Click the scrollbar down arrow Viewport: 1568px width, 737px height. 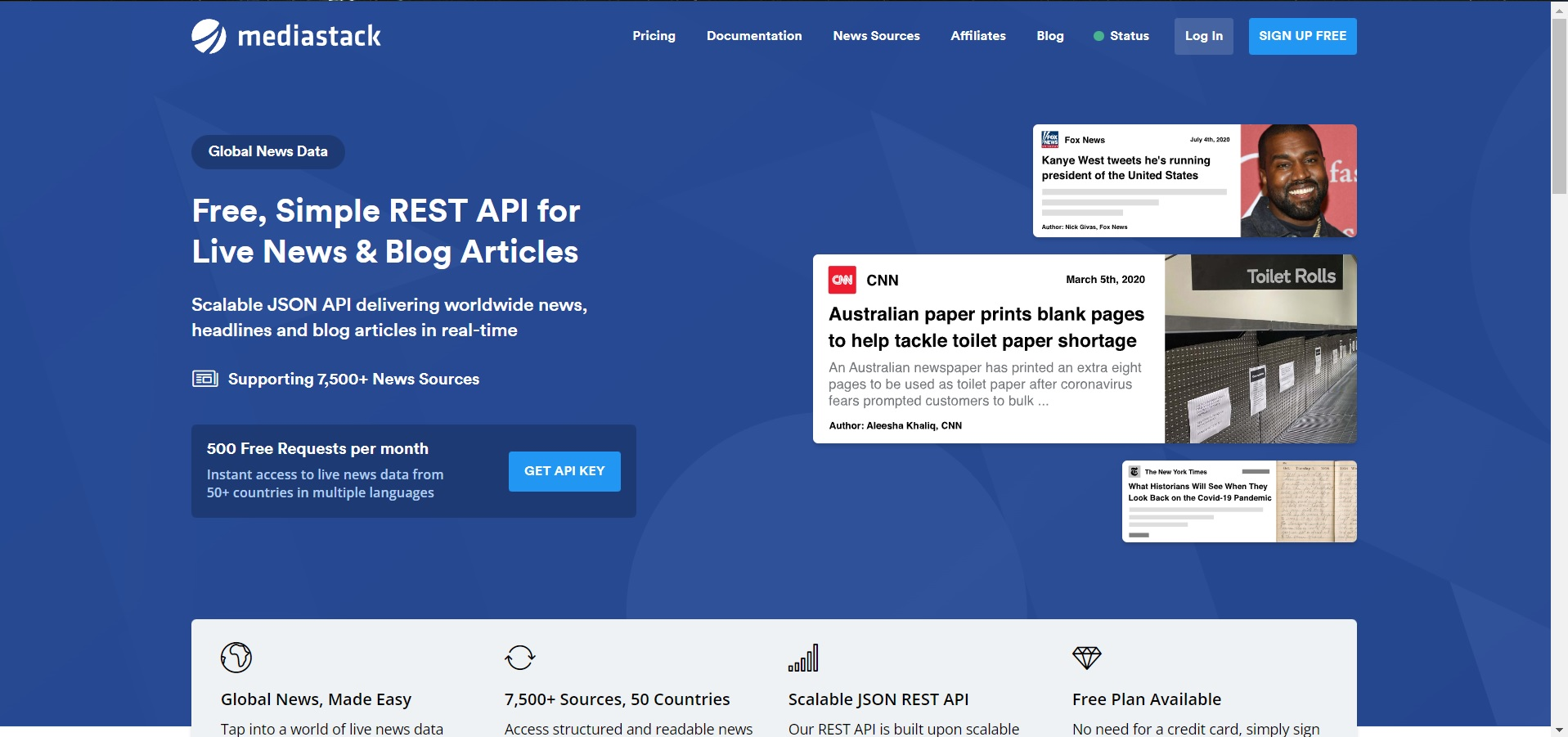pyautogui.click(x=1559, y=729)
